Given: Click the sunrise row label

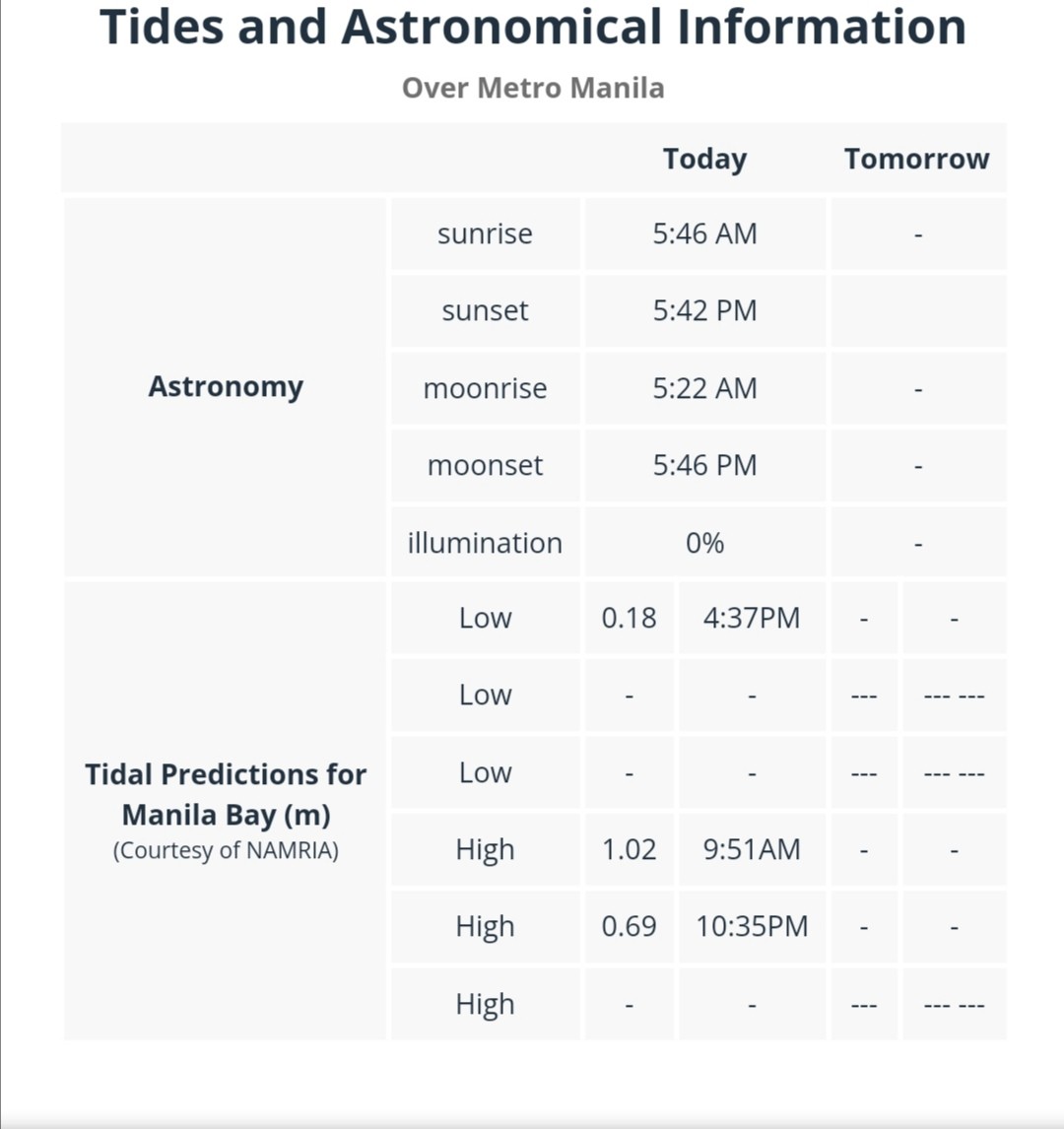Looking at the screenshot, I should point(486,234).
